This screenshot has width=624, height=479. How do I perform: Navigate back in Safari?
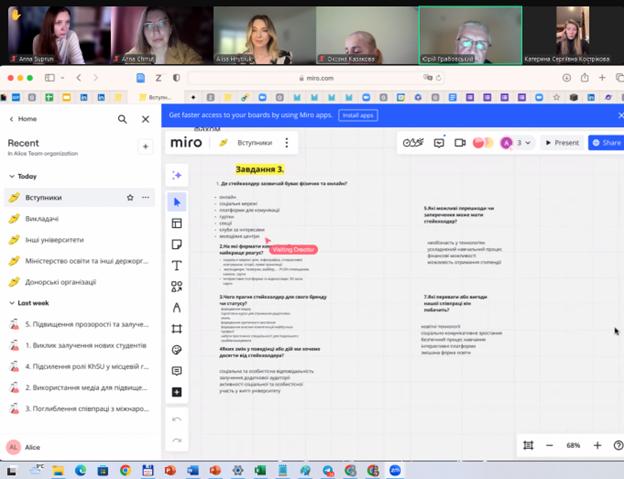(x=79, y=78)
